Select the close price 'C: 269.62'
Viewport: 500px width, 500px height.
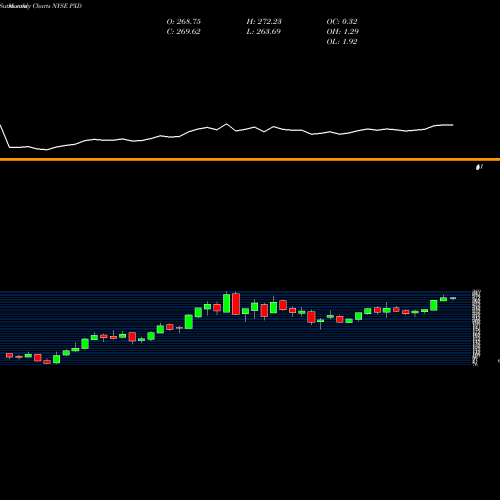(x=184, y=32)
